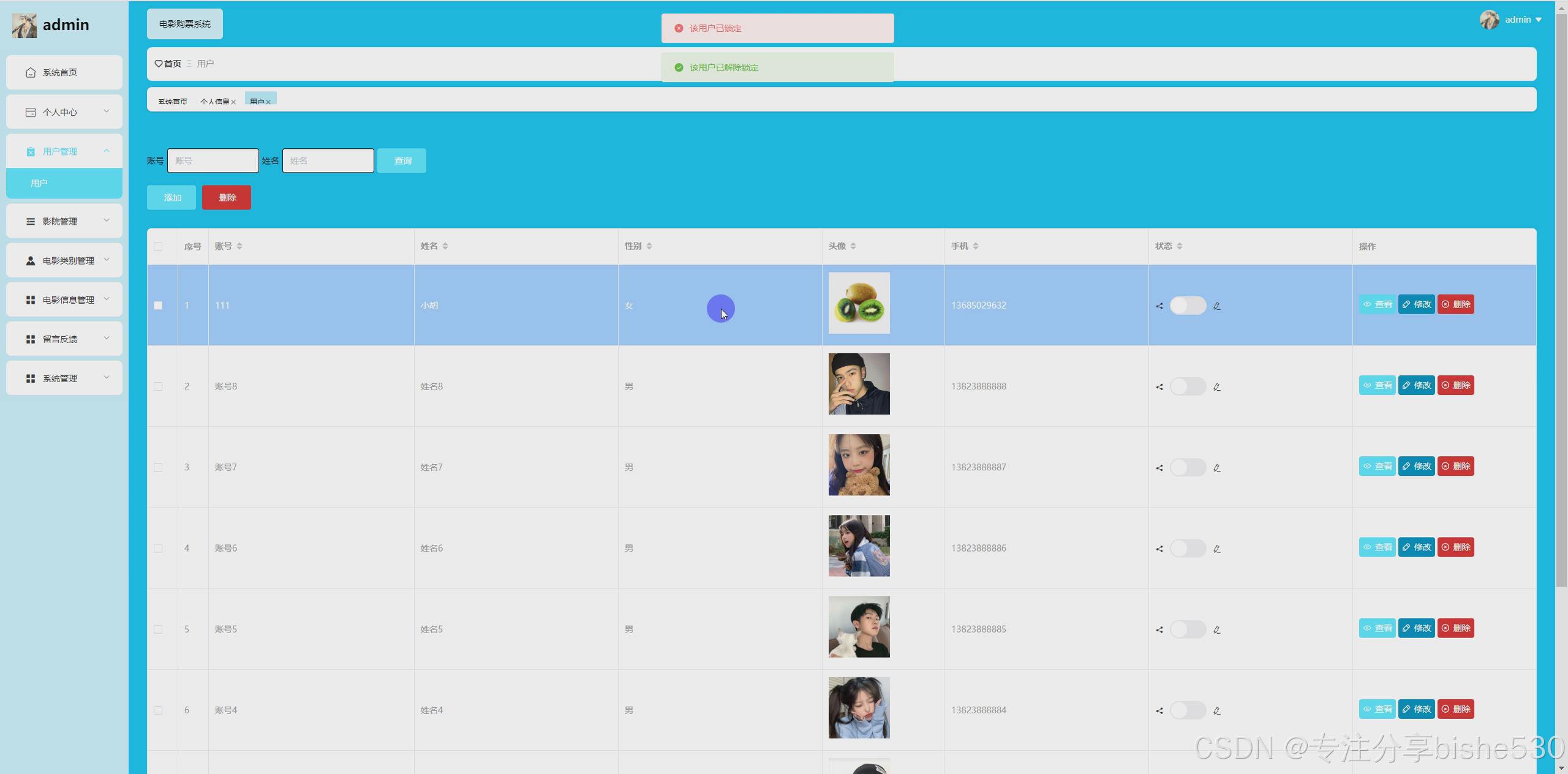Expand the 个人中心 sidebar menu
This screenshot has height=774, width=1568.
(x=64, y=112)
